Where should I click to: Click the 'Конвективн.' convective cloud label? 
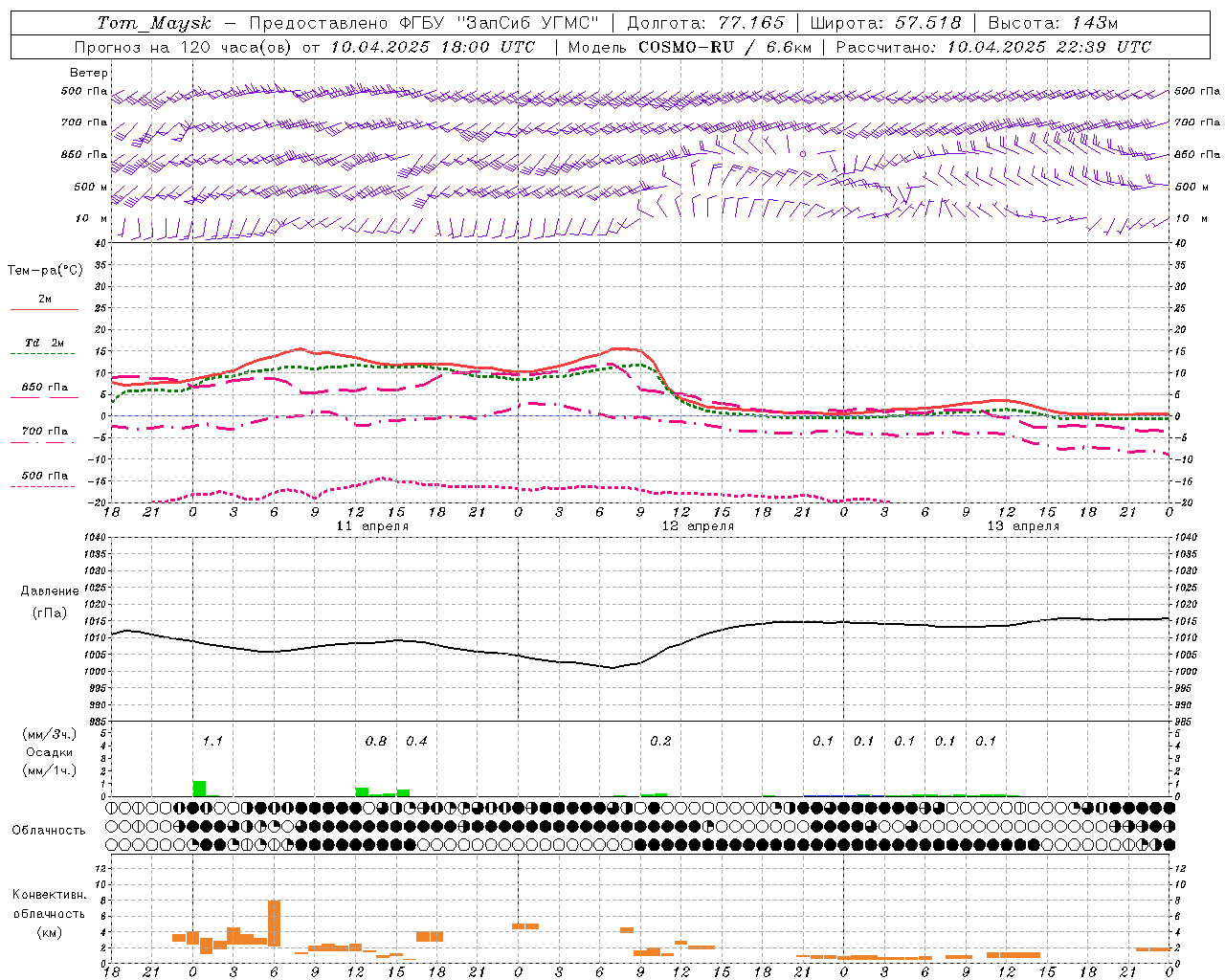pos(49,895)
